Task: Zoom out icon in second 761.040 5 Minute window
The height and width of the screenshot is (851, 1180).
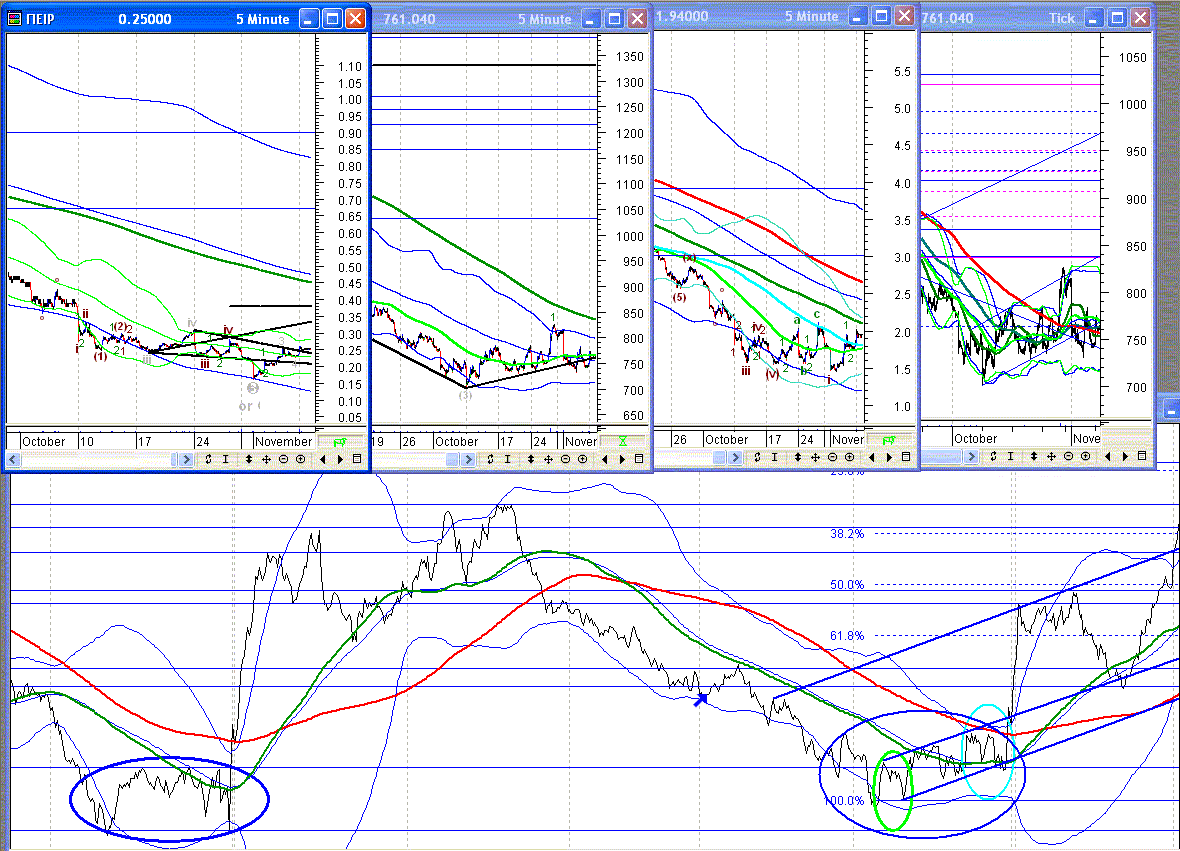Action: click(x=565, y=459)
